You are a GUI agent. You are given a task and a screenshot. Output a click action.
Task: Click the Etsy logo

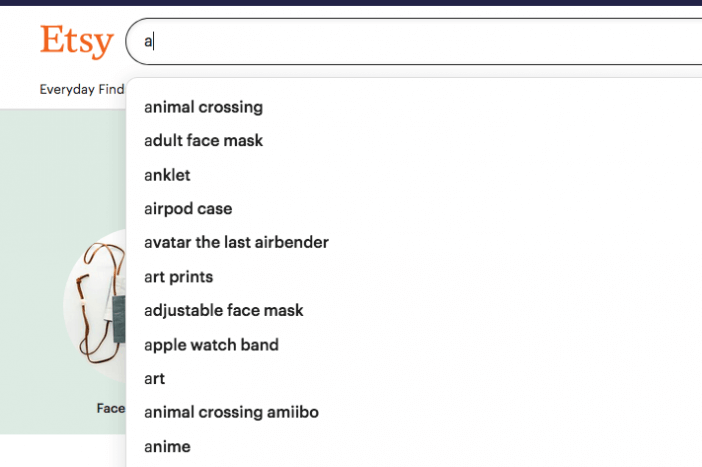(77, 41)
